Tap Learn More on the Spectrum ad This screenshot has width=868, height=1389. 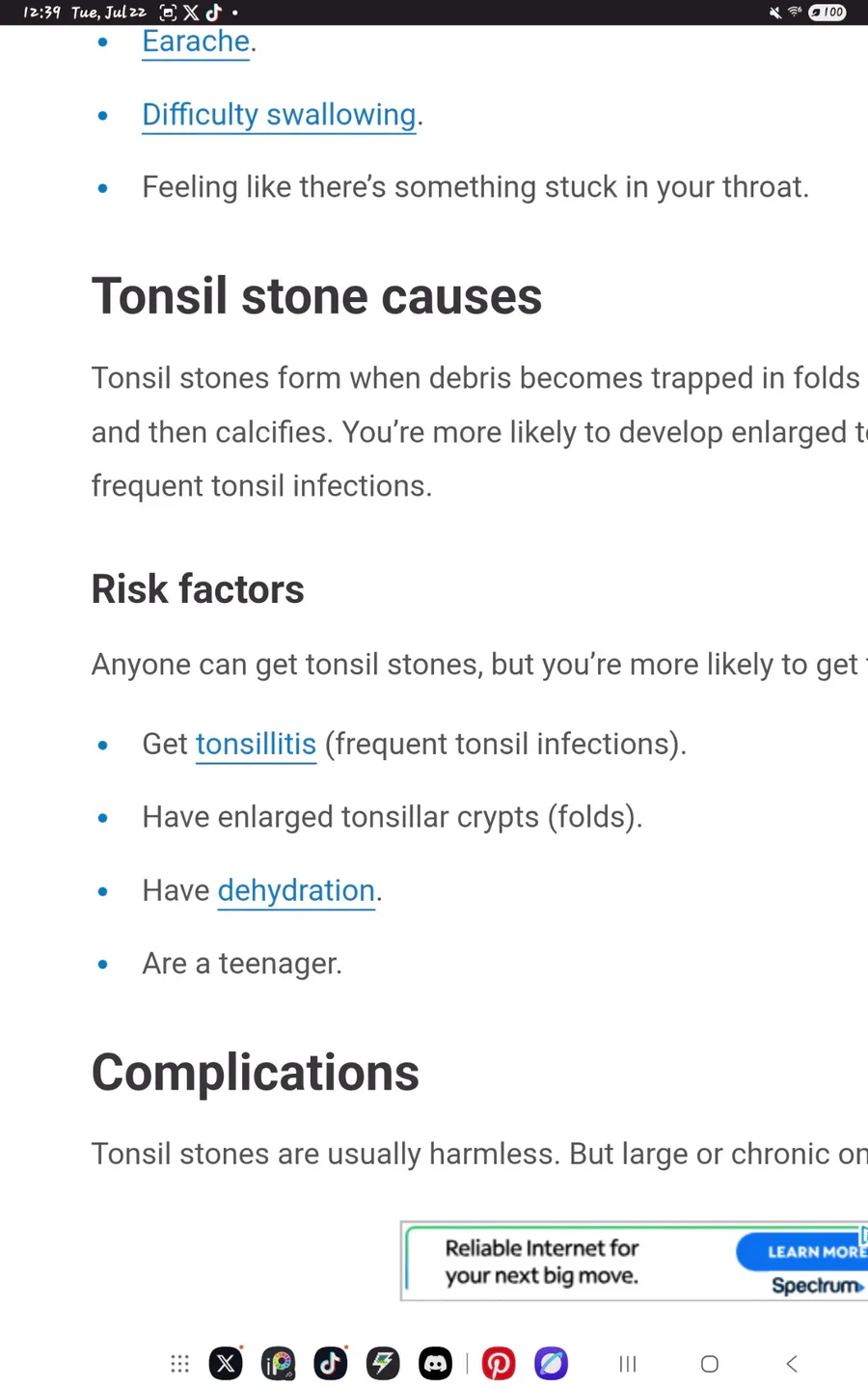[x=801, y=1251]
